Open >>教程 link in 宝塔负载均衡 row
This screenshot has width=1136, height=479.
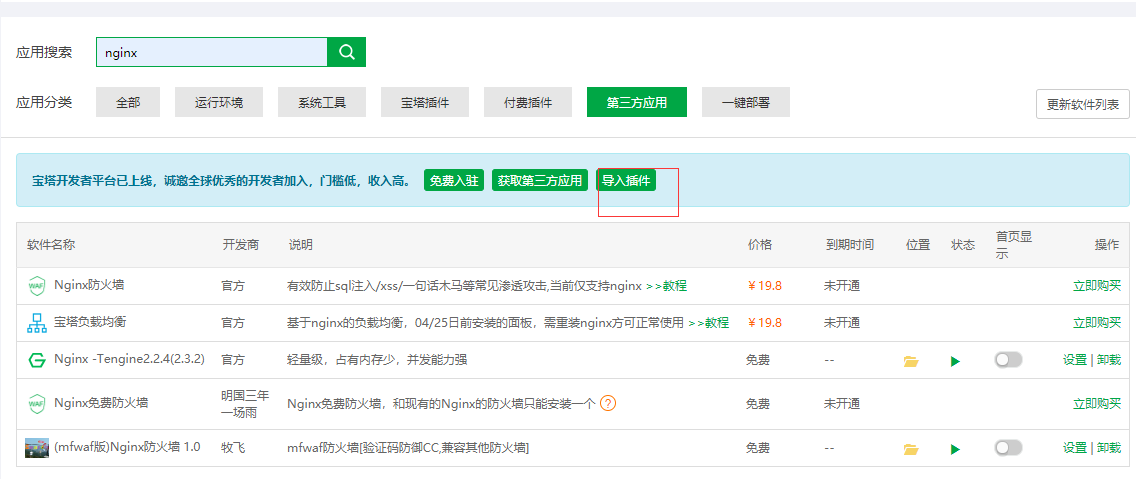click(x=709, y=323)
